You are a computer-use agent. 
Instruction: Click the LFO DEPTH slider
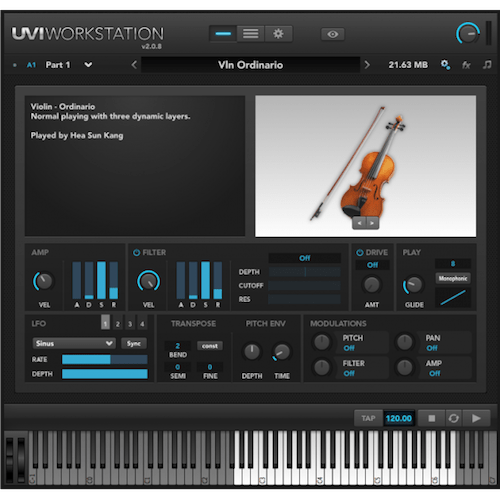pos(105,374)
